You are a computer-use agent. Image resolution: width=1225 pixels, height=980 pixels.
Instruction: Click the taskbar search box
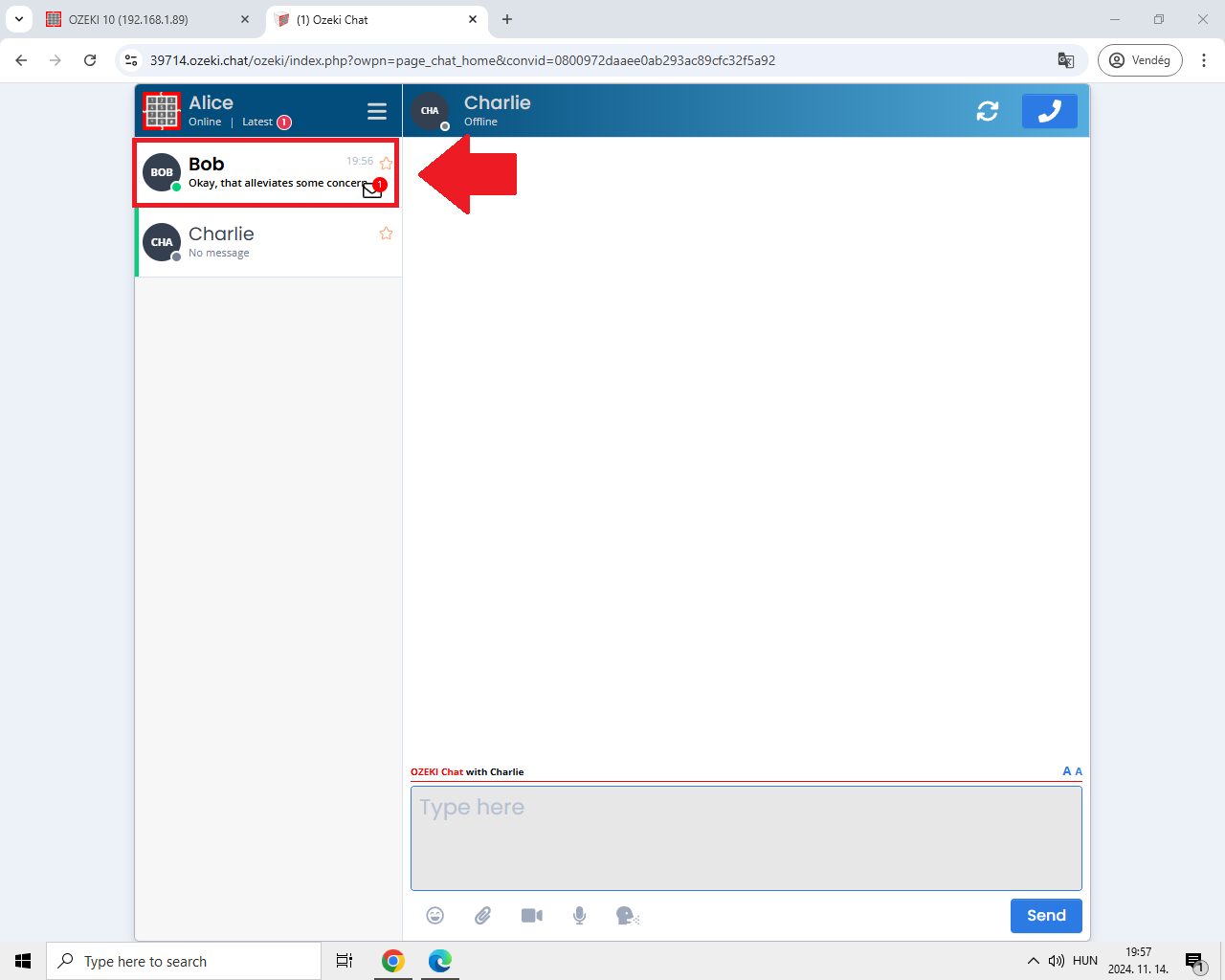[x=184, y=961]
